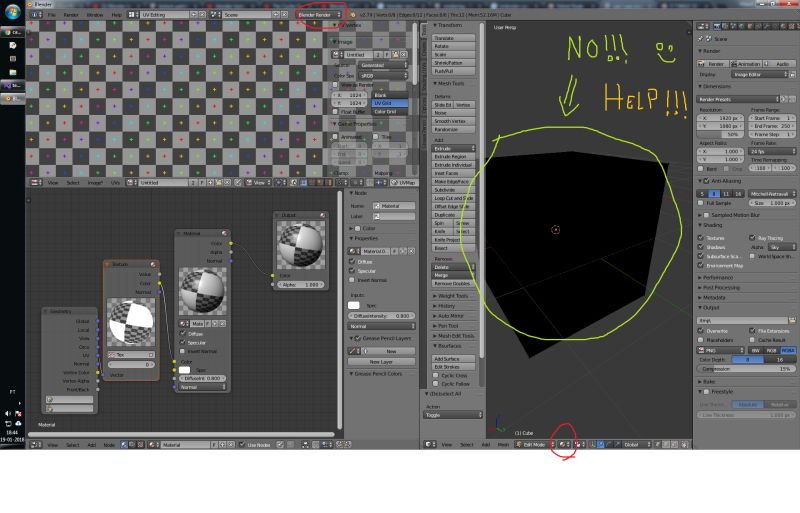The width and height of the screenshot is (800, 513).
Task: Adjust the Compression 15% slider
Action: click(746, 369)
